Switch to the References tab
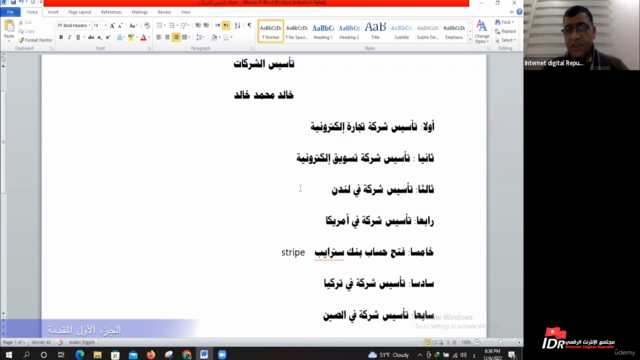 (x=111, y=12)
